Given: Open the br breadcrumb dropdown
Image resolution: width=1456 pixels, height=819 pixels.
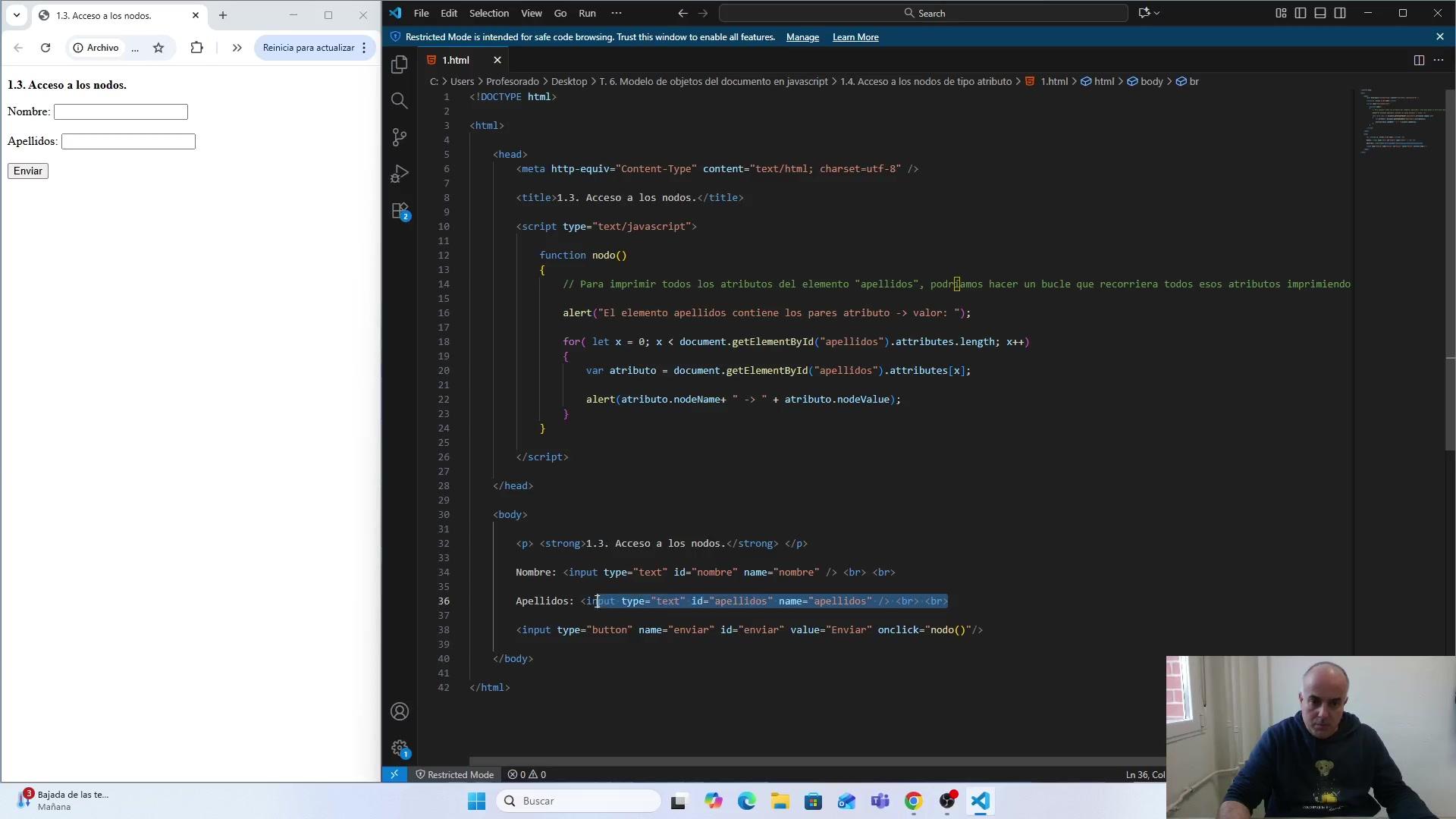Looking at the screenshot, I should coord(1188,81).
